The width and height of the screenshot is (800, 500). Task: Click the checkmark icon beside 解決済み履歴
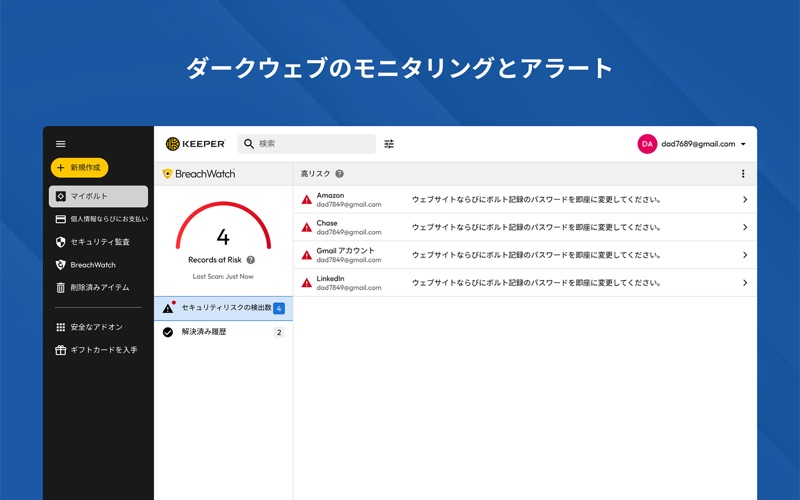pos(168,332)
